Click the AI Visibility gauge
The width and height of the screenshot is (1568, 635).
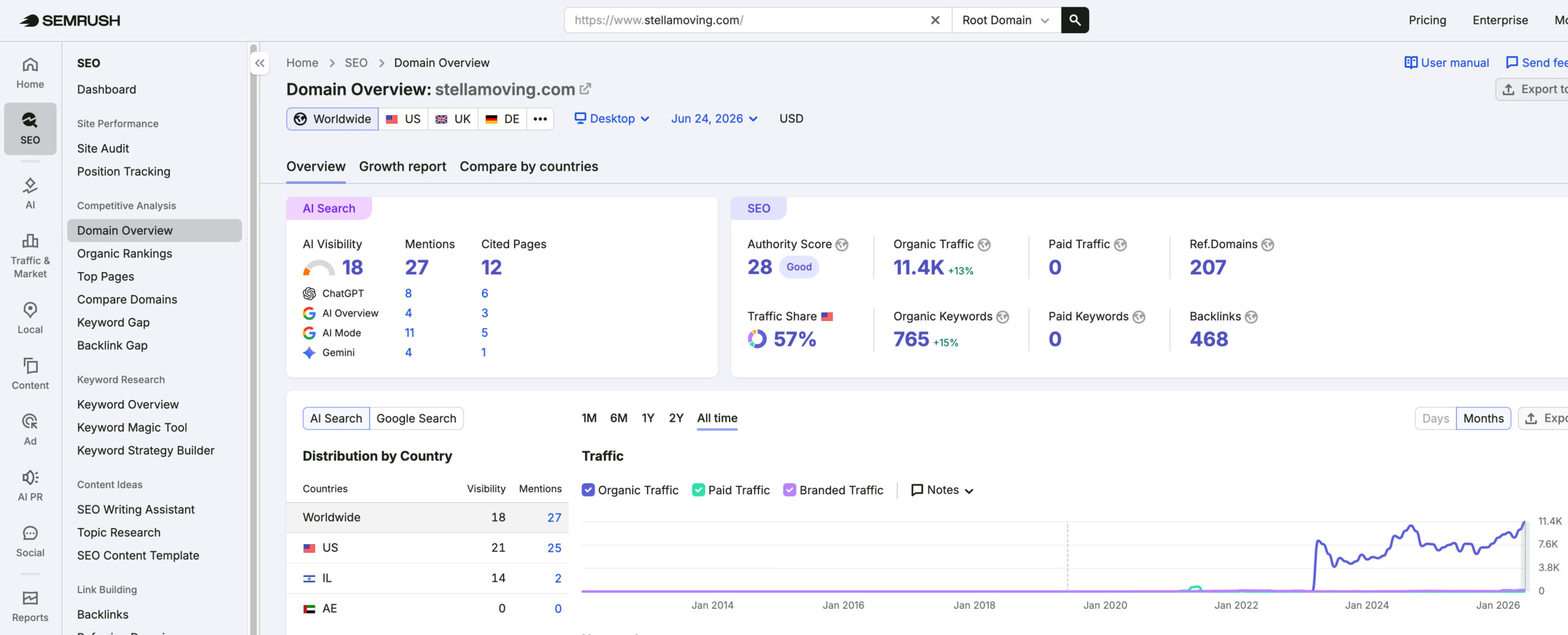tap(319, 268)
